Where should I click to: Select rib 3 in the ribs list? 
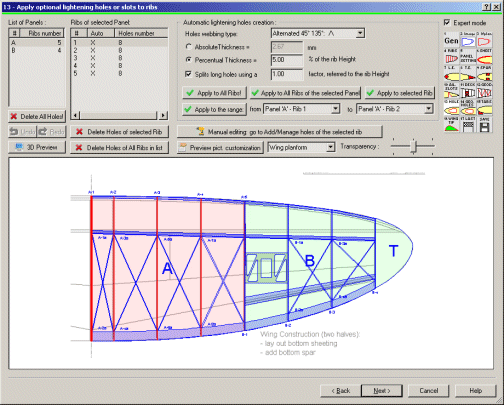coord(119,58)
